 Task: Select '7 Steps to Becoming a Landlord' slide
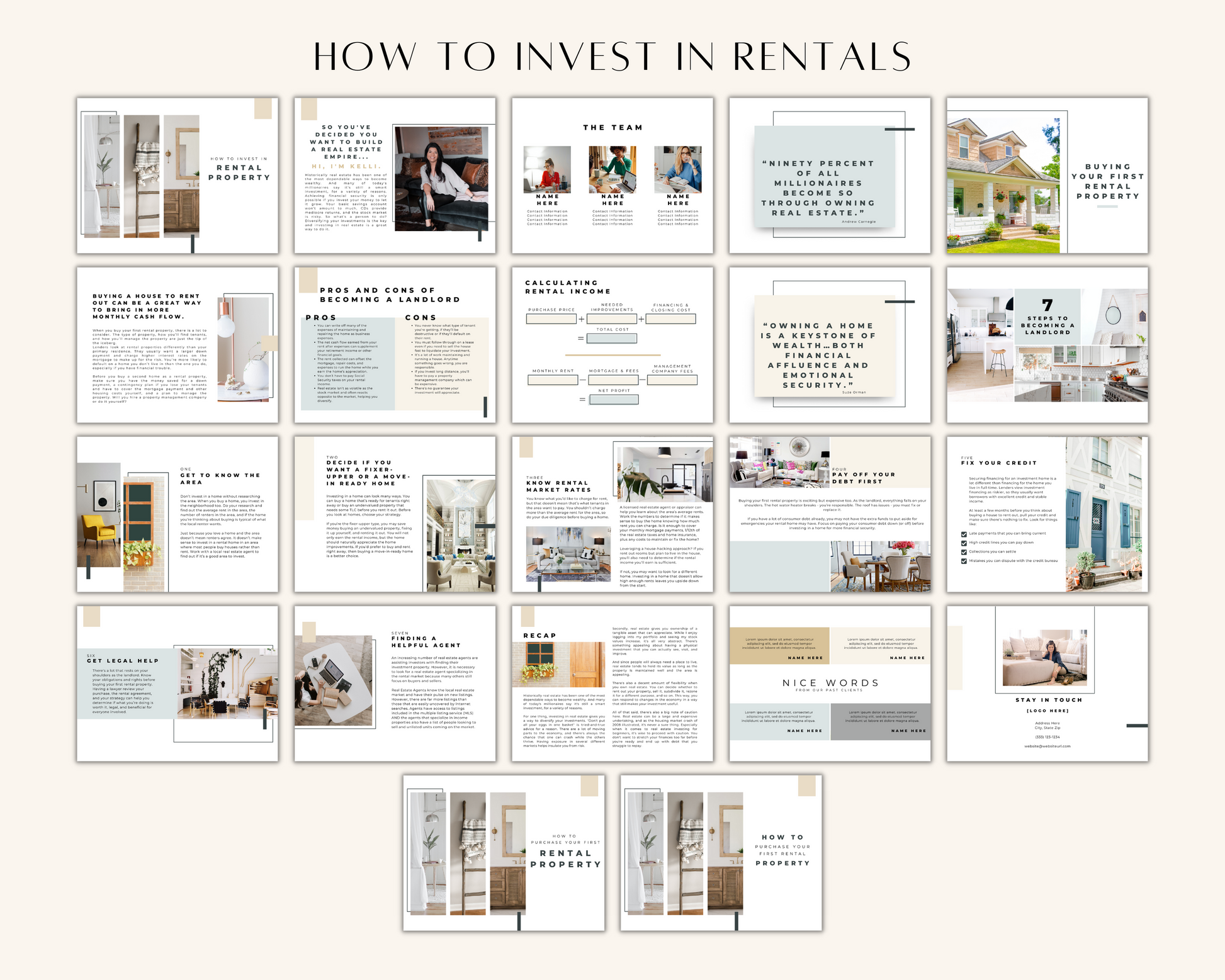pyautogui.click(x=1047, y=345)
